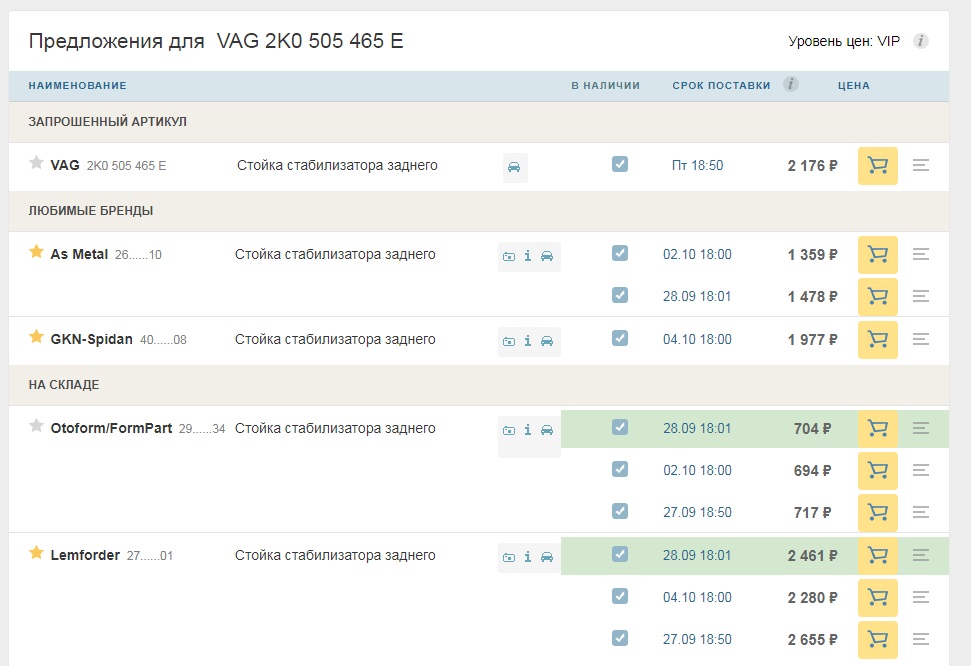Toggle in-stock checkbox for VAG row
971x666 pixels.
(x=620, y=164)
